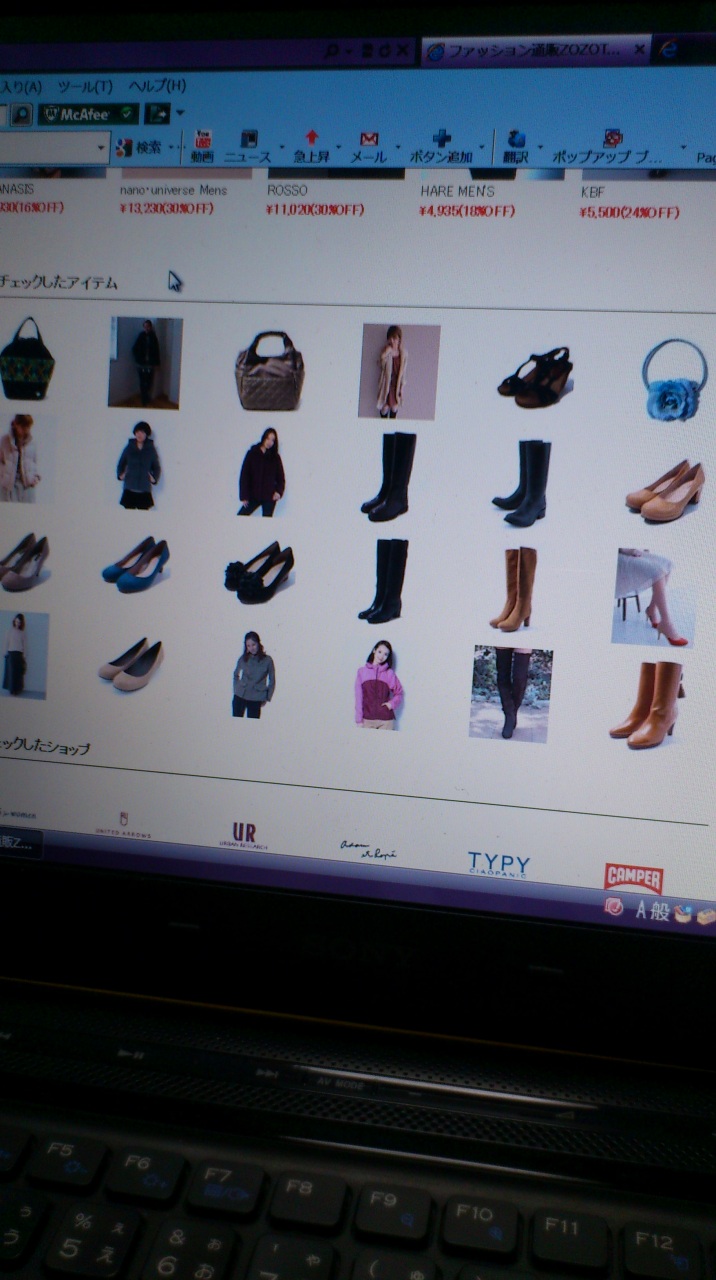This screenshot has height=1280, width=716.
Task: Click the 翻訳 translate toolbar icon
Action: pyautogui.click(x=516, y=147)
